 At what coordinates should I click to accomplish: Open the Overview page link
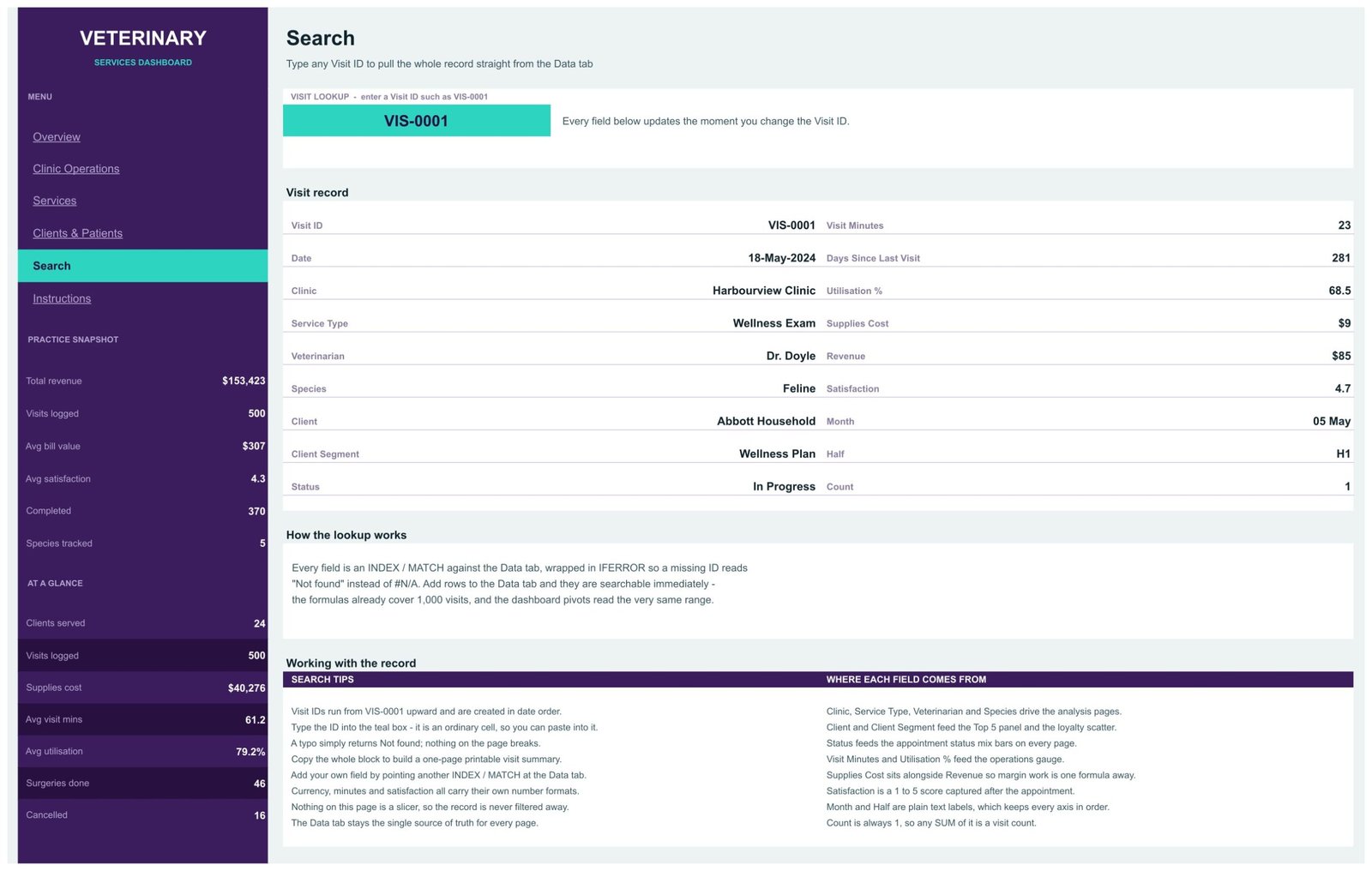tap(57, 137)
